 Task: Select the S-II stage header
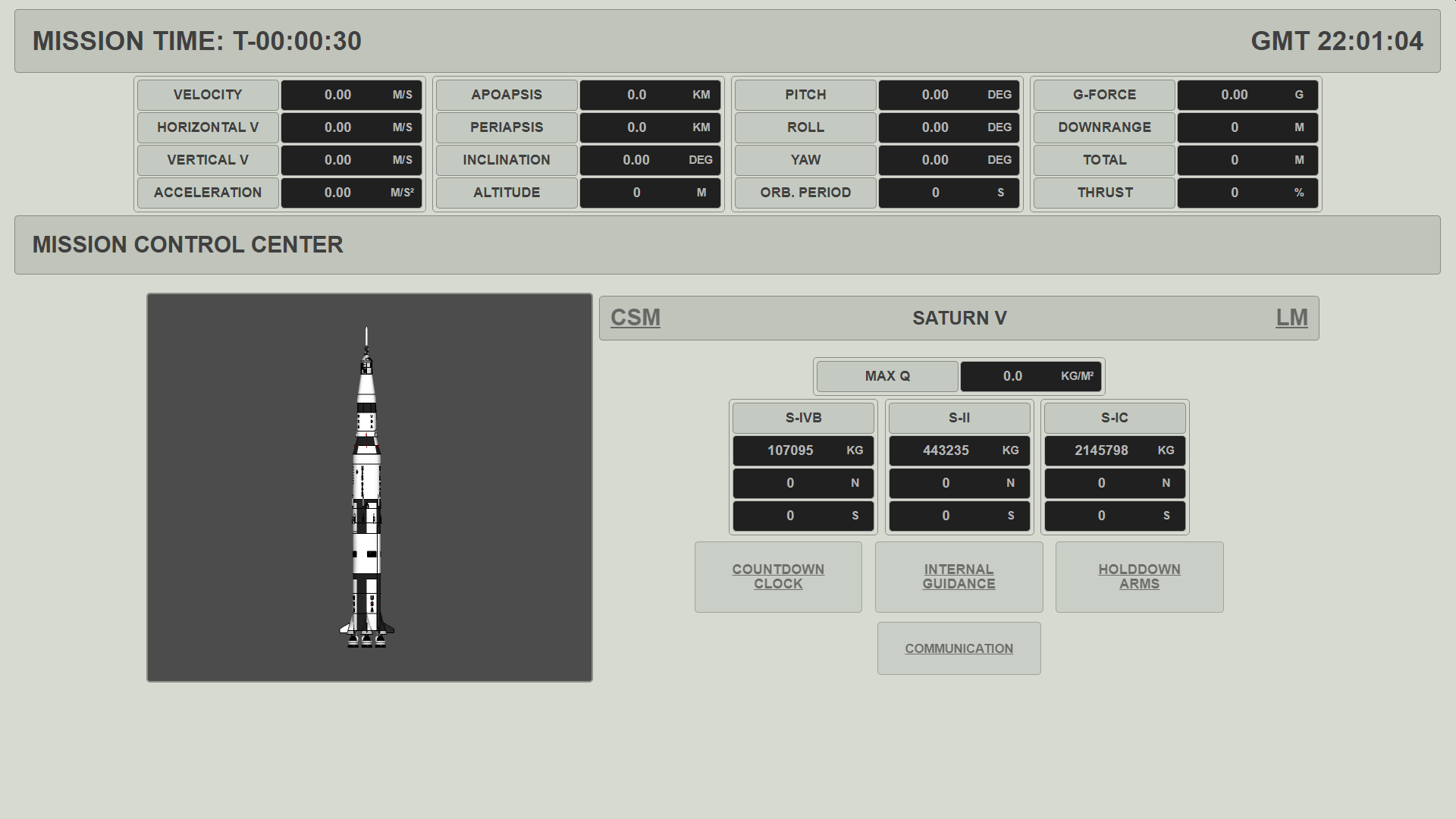(959, 418)
